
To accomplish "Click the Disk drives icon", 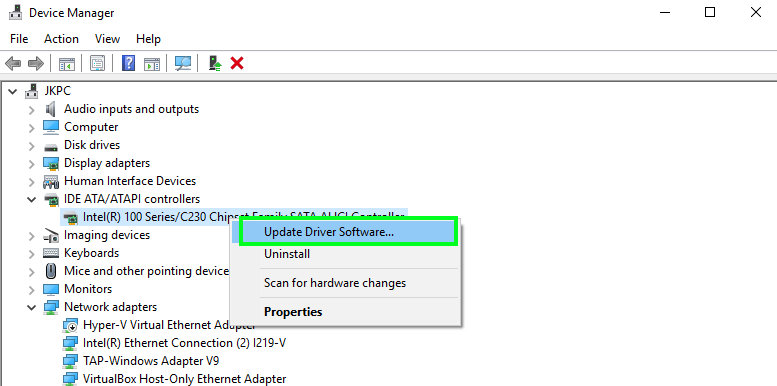I will [x=51, y=147].
